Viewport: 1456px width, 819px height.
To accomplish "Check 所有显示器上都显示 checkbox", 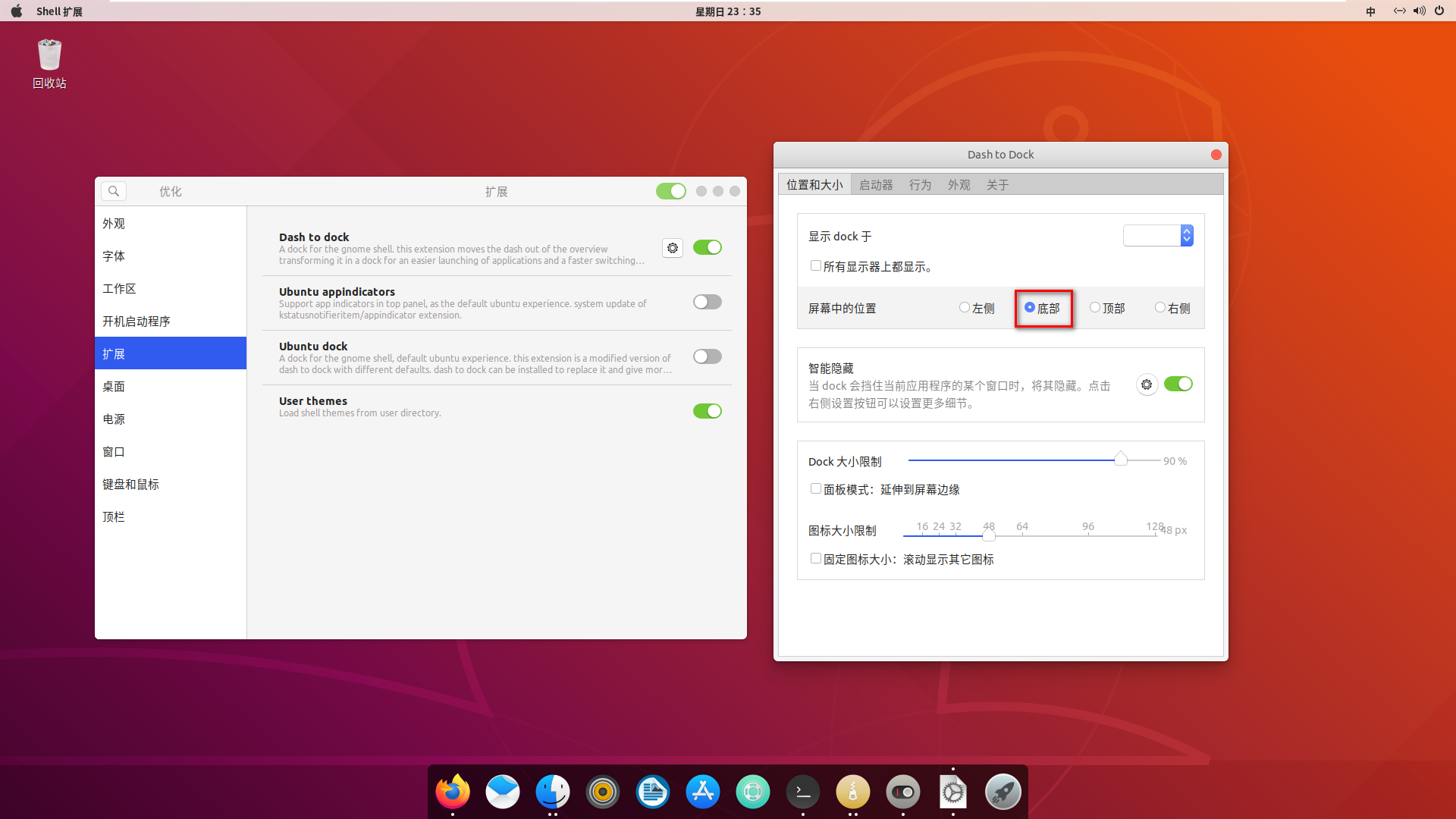I will 815,265.
